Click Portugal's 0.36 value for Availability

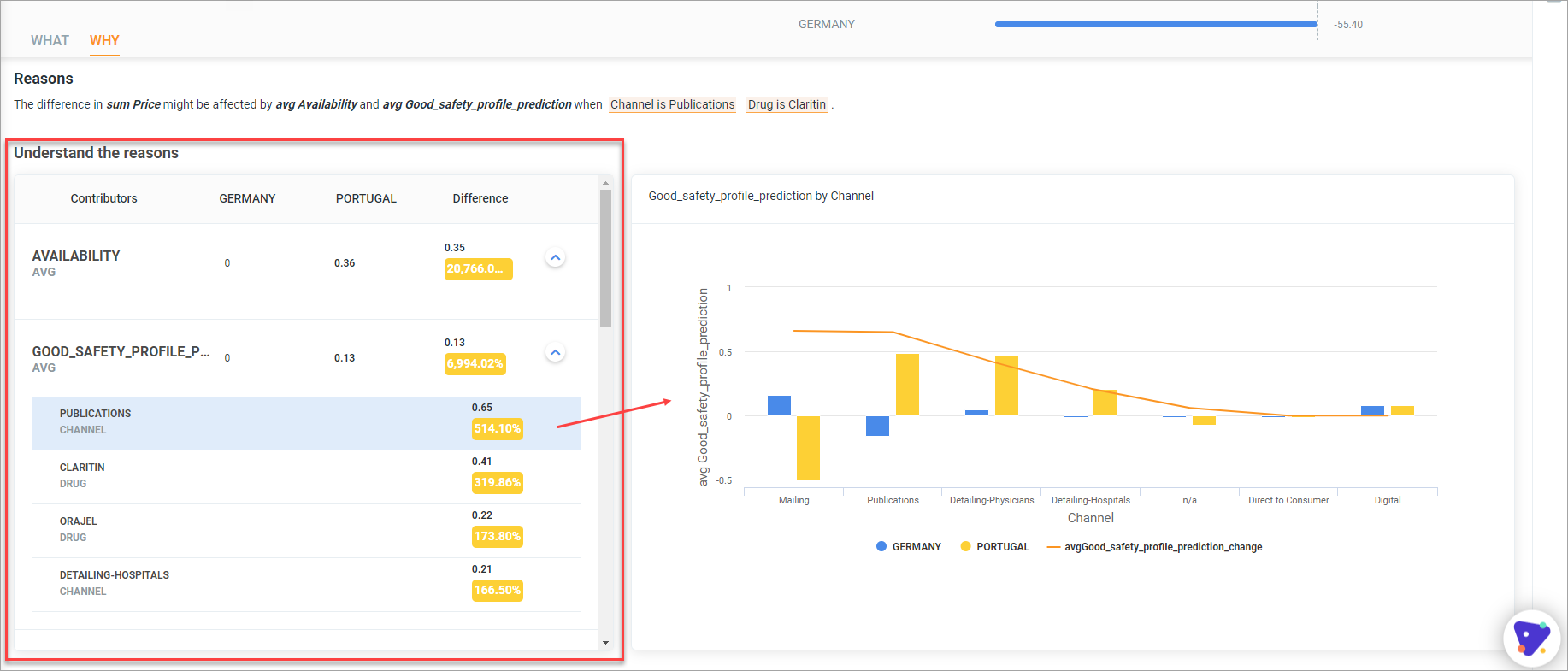[x=345, y=263]
